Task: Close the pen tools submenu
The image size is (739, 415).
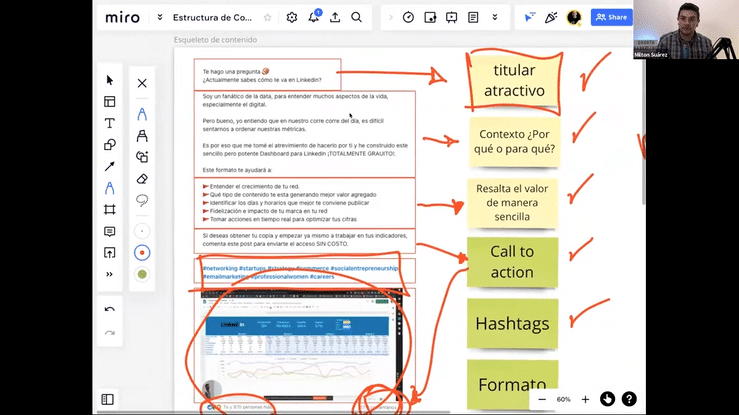Action: click(142, 84)
